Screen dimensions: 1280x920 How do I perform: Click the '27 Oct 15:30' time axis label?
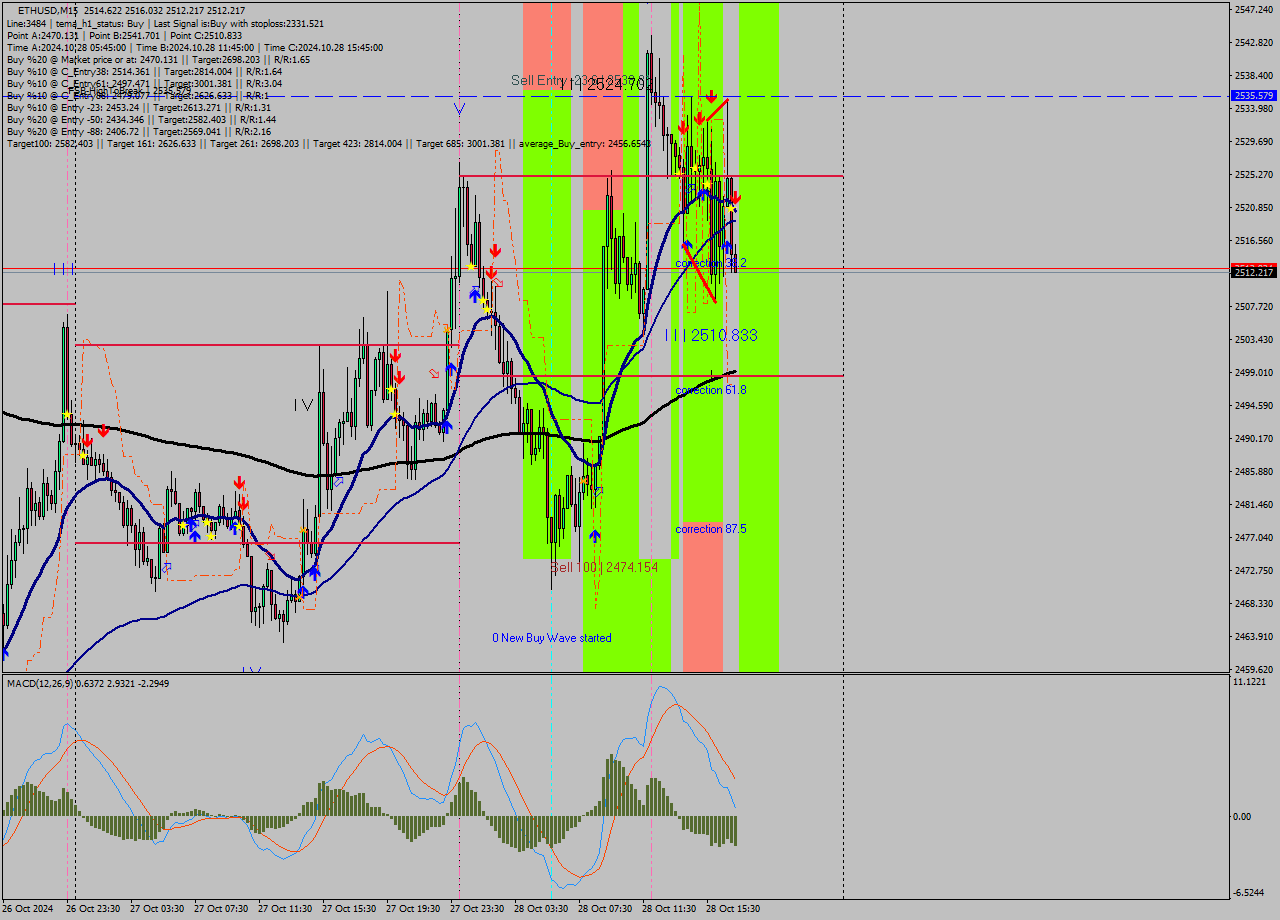point(349,909)
